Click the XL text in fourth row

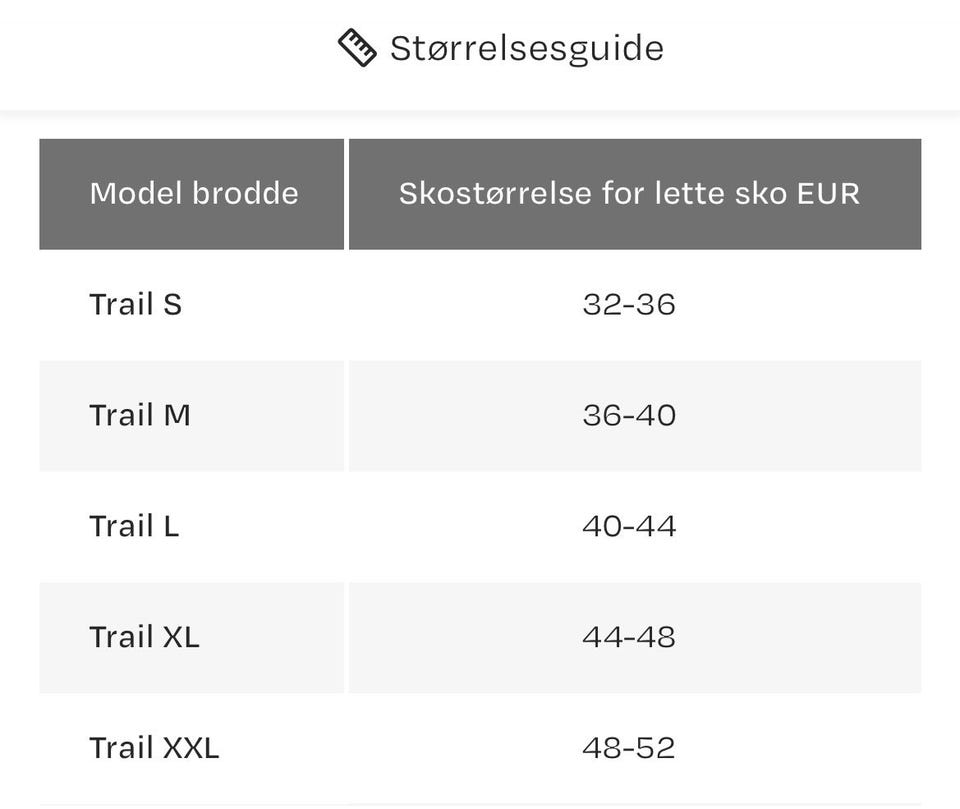181,637
